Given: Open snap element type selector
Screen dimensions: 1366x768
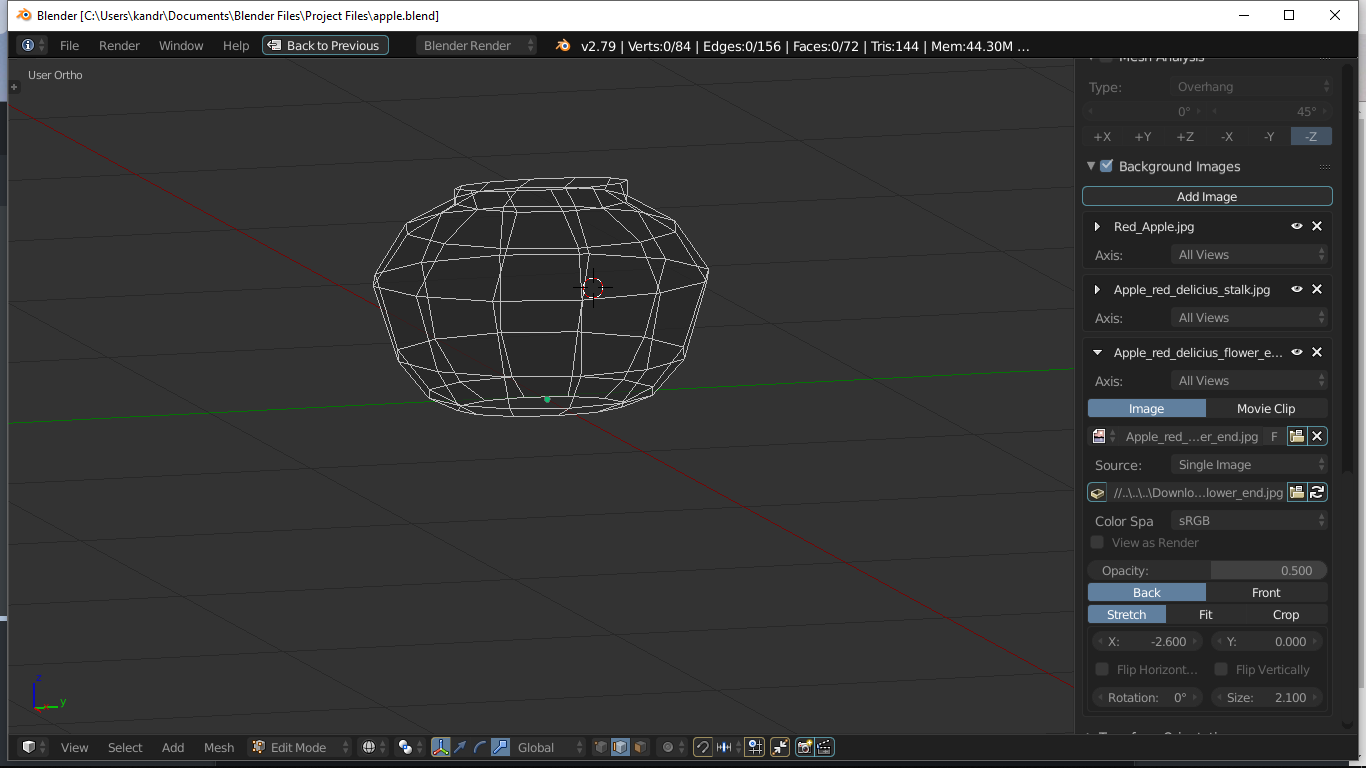Looking at the screenshot, I should (726, 747).
